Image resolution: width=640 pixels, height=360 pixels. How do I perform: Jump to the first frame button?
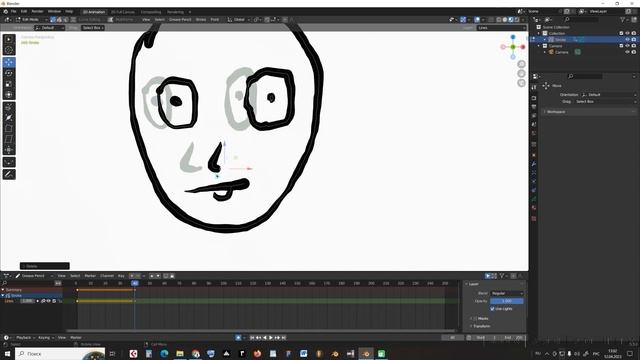pos(252,338)
